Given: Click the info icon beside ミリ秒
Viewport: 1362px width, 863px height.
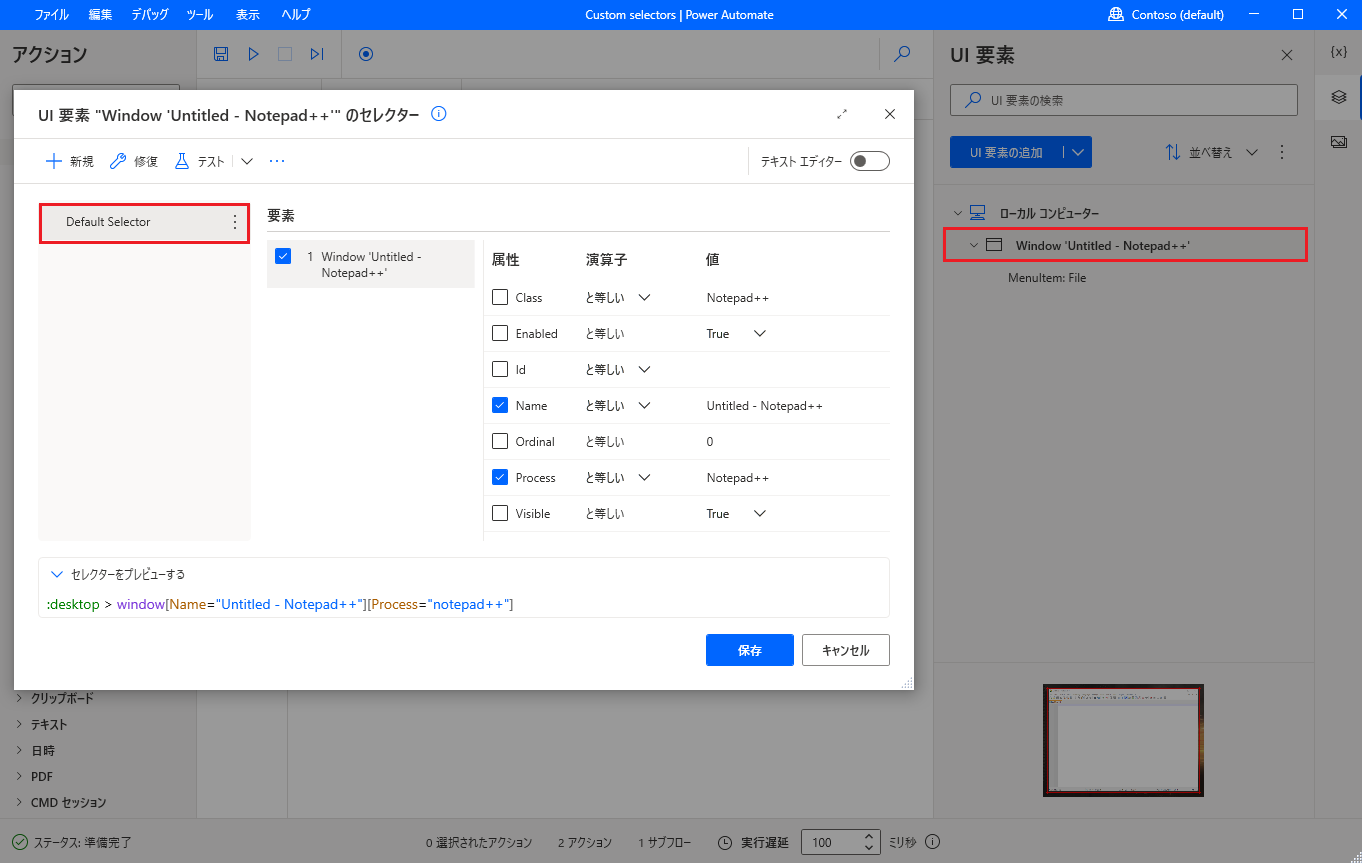Looking at the screenshot, I should [x=933, y=842].
